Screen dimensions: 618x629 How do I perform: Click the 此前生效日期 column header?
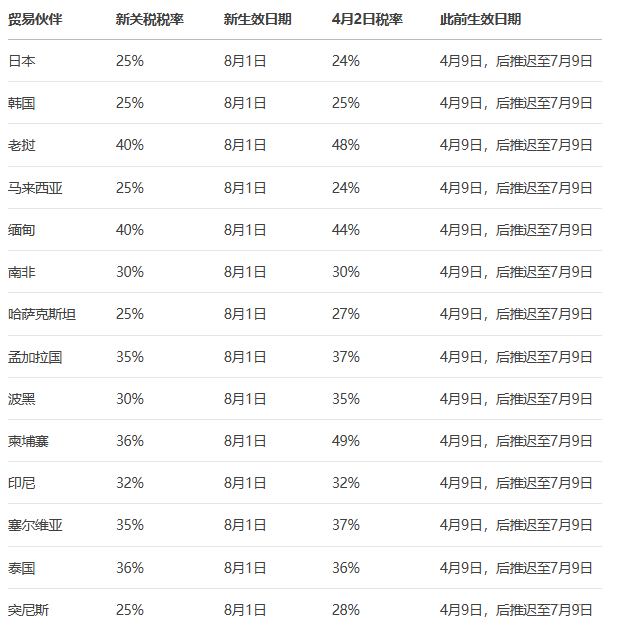click(480, 19)
